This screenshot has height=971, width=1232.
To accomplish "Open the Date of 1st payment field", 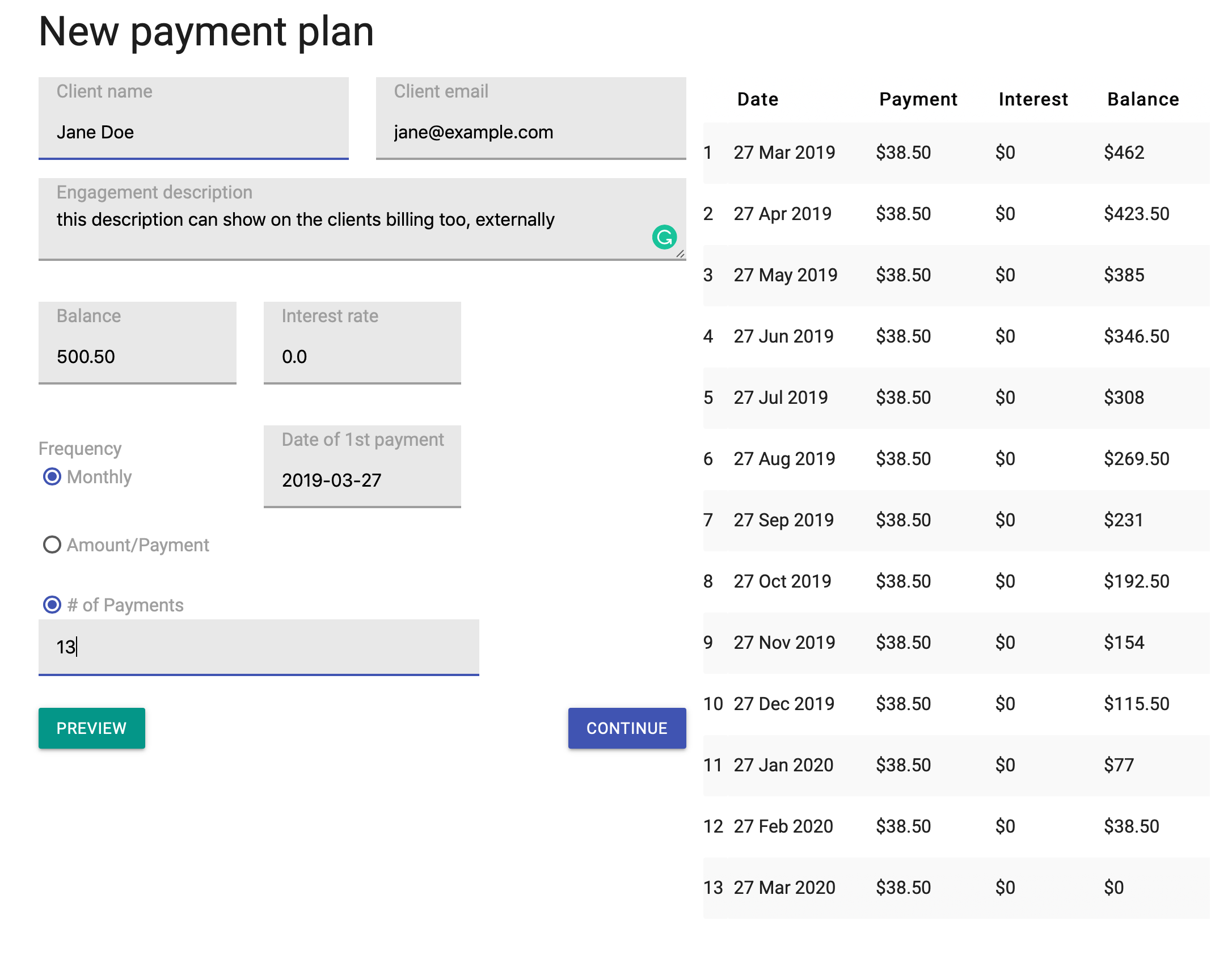I will click(x=361, y=479).
